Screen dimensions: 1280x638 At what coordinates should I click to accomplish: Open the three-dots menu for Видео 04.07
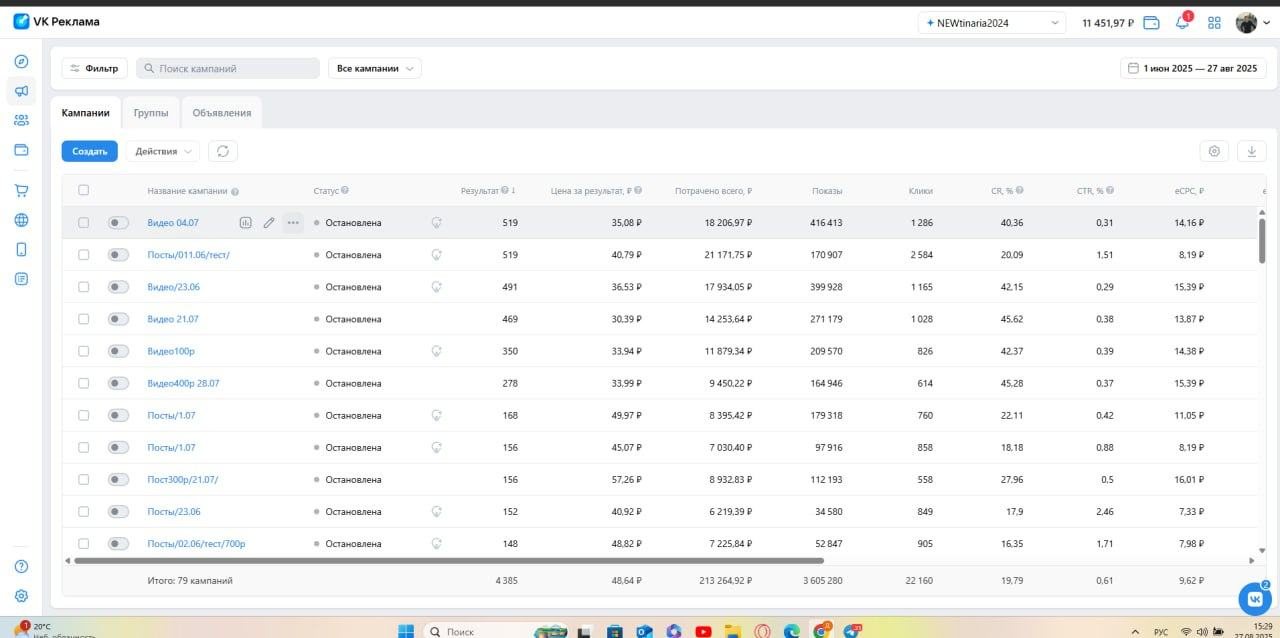point(292,223)
